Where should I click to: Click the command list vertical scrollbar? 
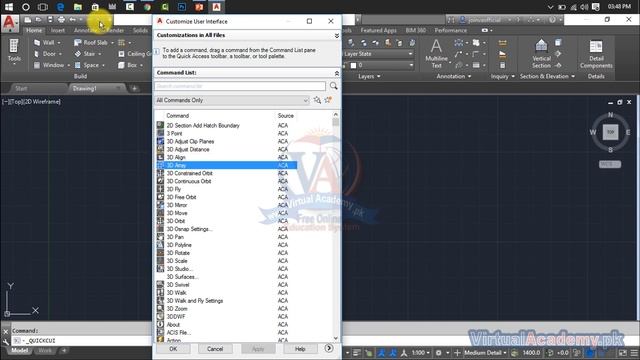tap(336, 227)
